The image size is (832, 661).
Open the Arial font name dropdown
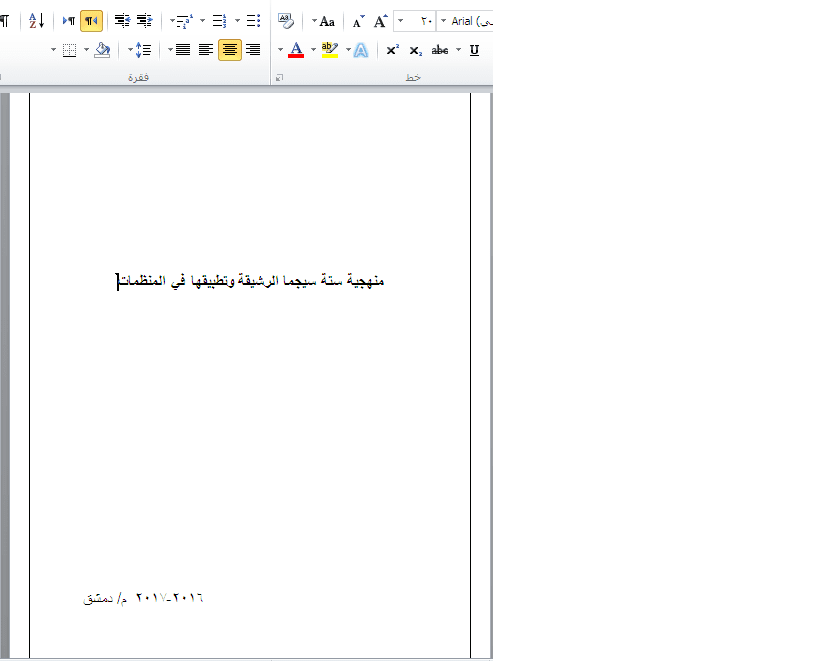[443, 21]
